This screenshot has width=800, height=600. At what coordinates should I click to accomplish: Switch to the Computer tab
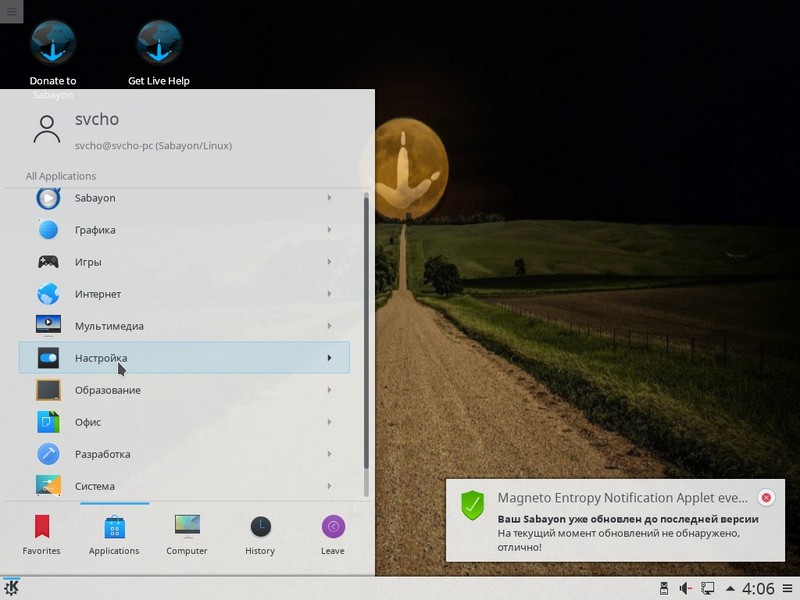[187, 534]
